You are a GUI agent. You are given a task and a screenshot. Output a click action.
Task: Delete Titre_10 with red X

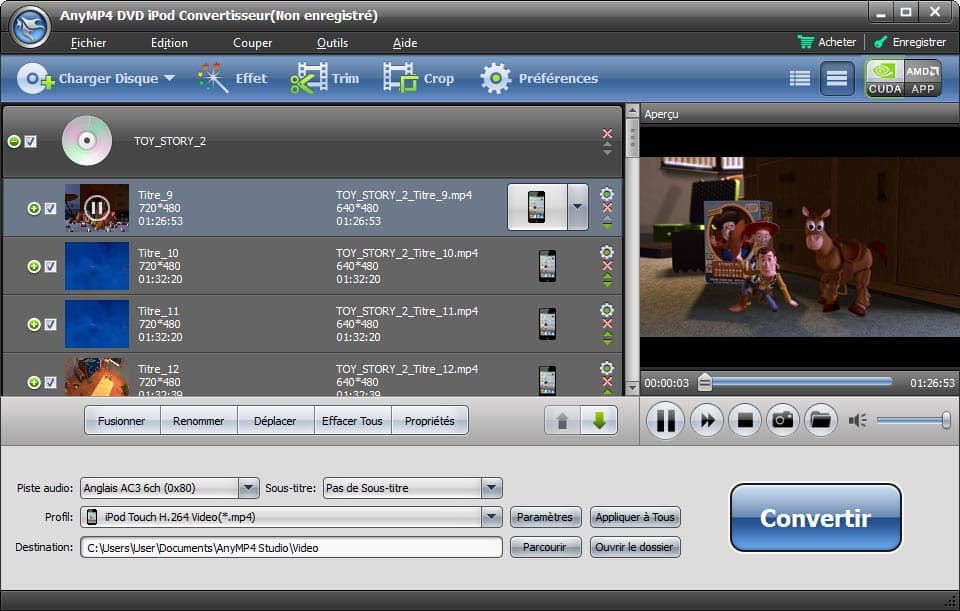click(607, 266)
